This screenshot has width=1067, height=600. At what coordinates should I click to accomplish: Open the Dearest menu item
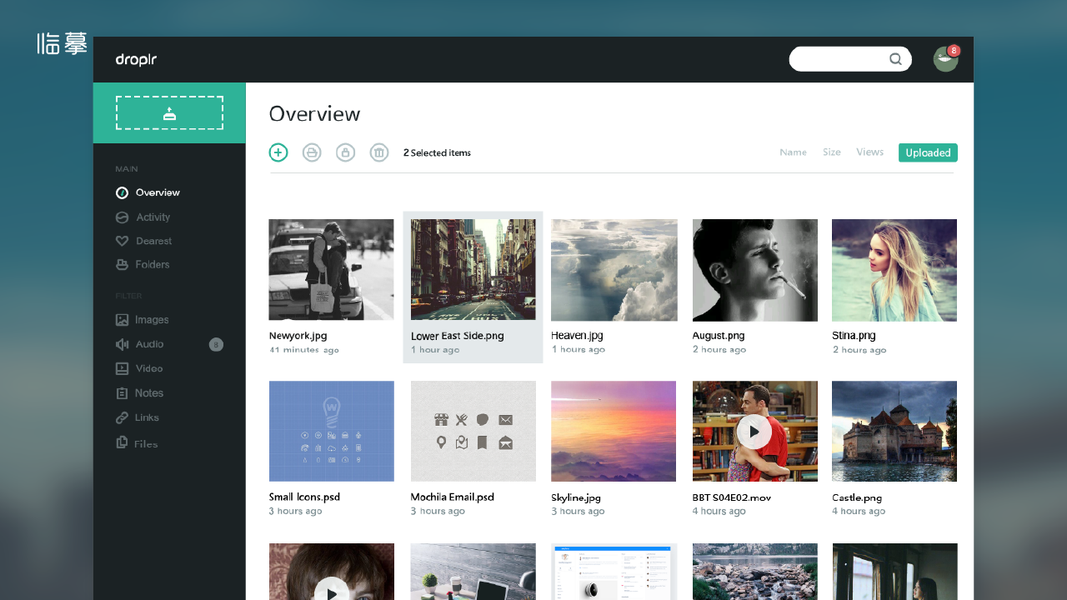tap(154, 241)
